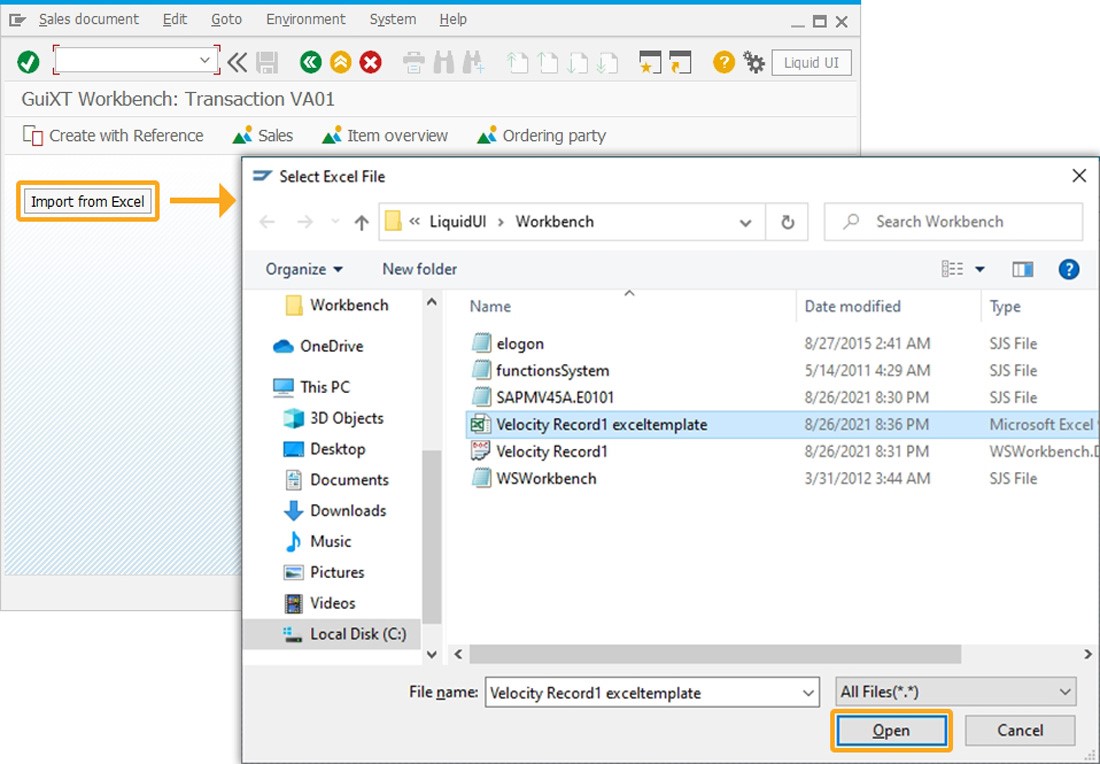Viewport: 1100px width, 764px height.
Task: Click the Import from Excel button
Action: click(x=88, y=201)
